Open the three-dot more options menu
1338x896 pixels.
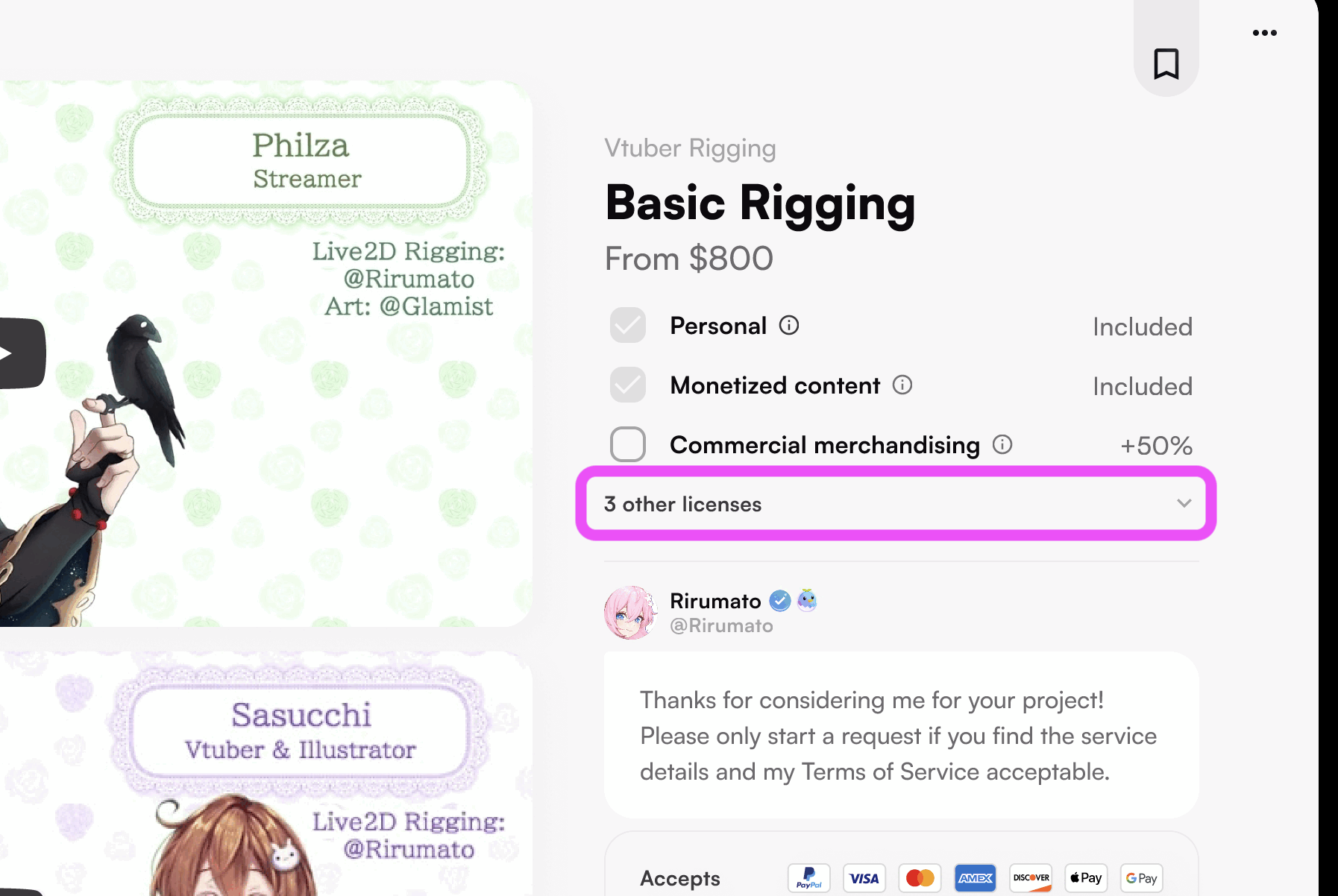tap(1264, 33)
